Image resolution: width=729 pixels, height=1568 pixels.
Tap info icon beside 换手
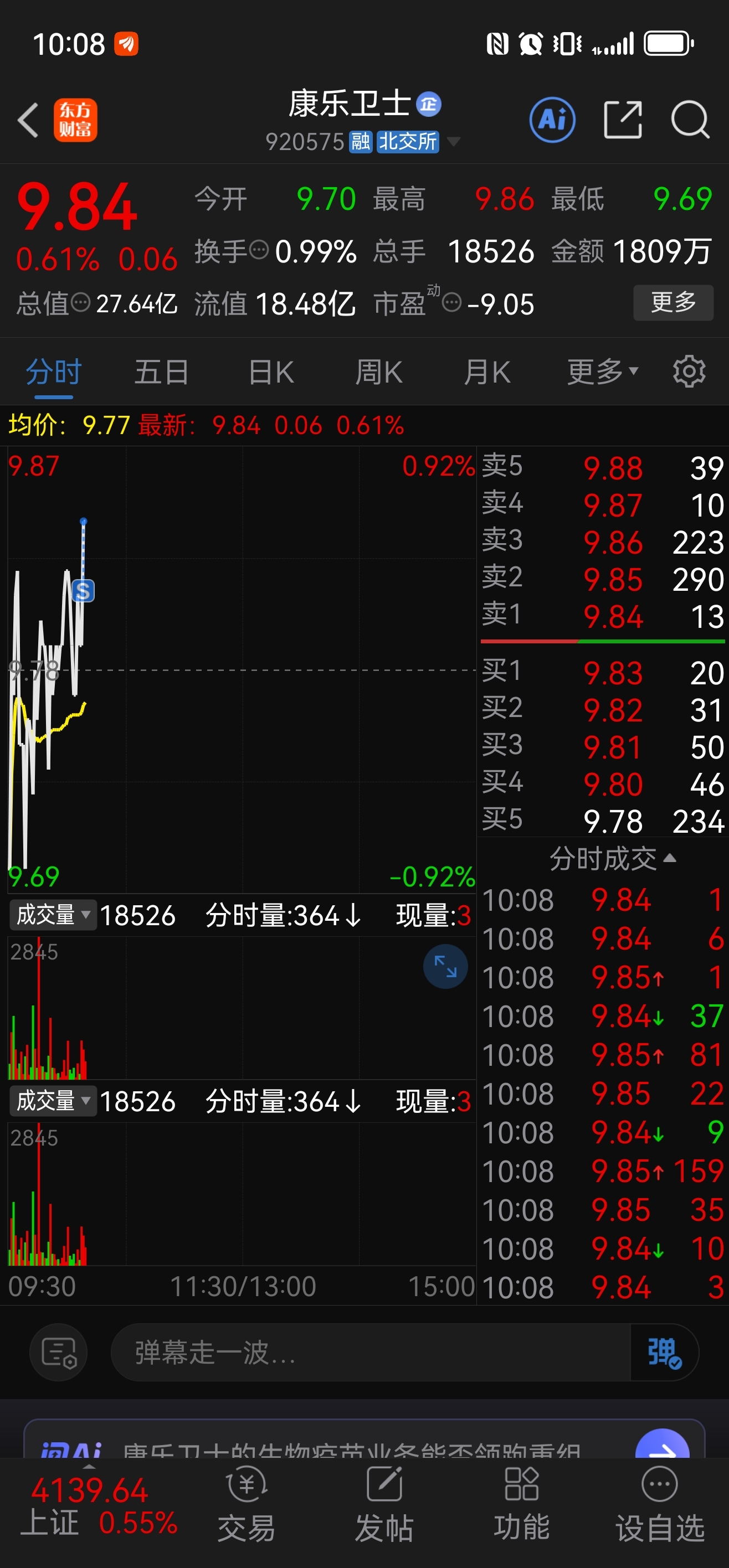click(259, 250)
